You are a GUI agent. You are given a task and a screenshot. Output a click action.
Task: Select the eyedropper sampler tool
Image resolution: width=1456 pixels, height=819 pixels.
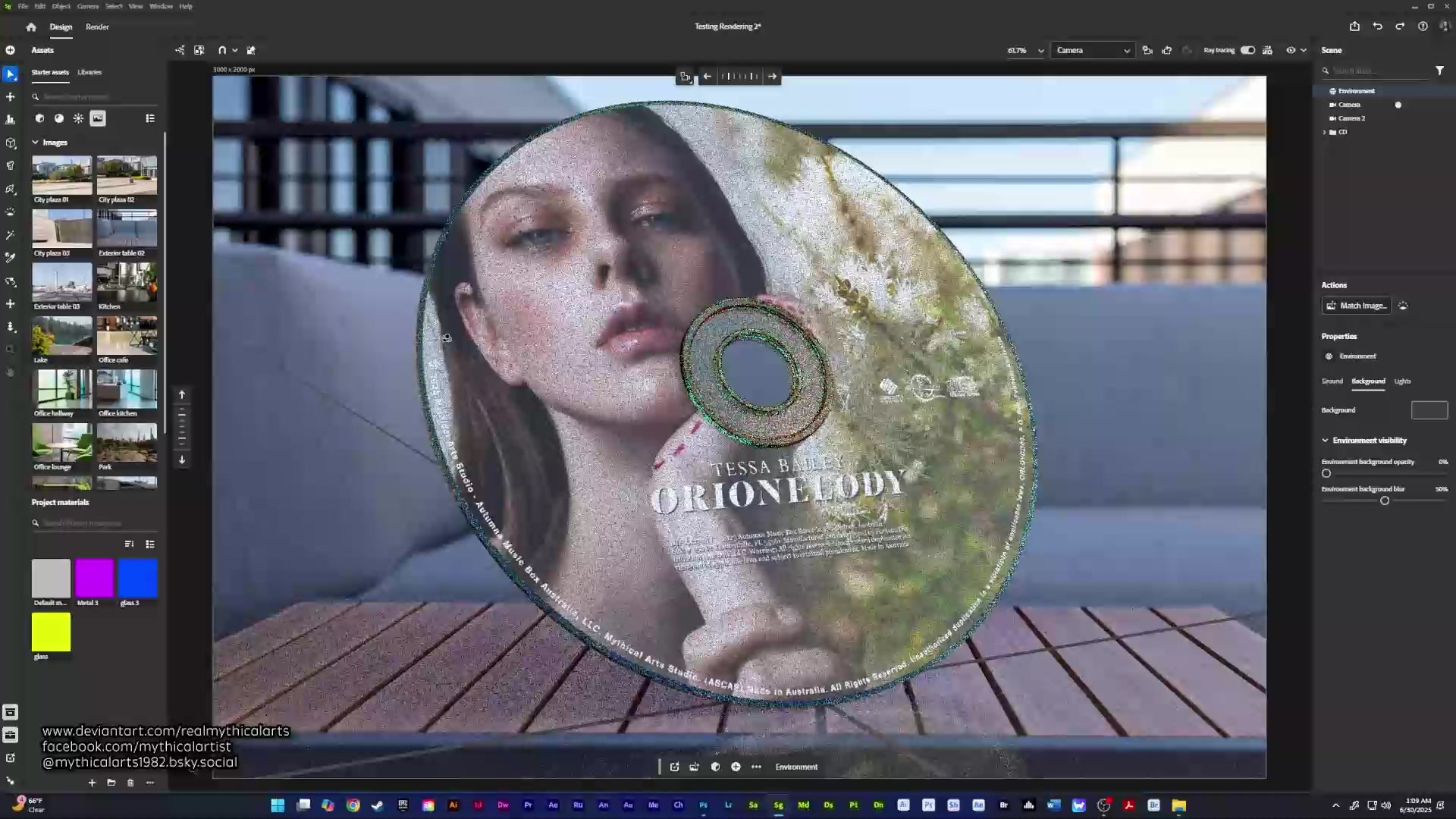coord(11,258)
